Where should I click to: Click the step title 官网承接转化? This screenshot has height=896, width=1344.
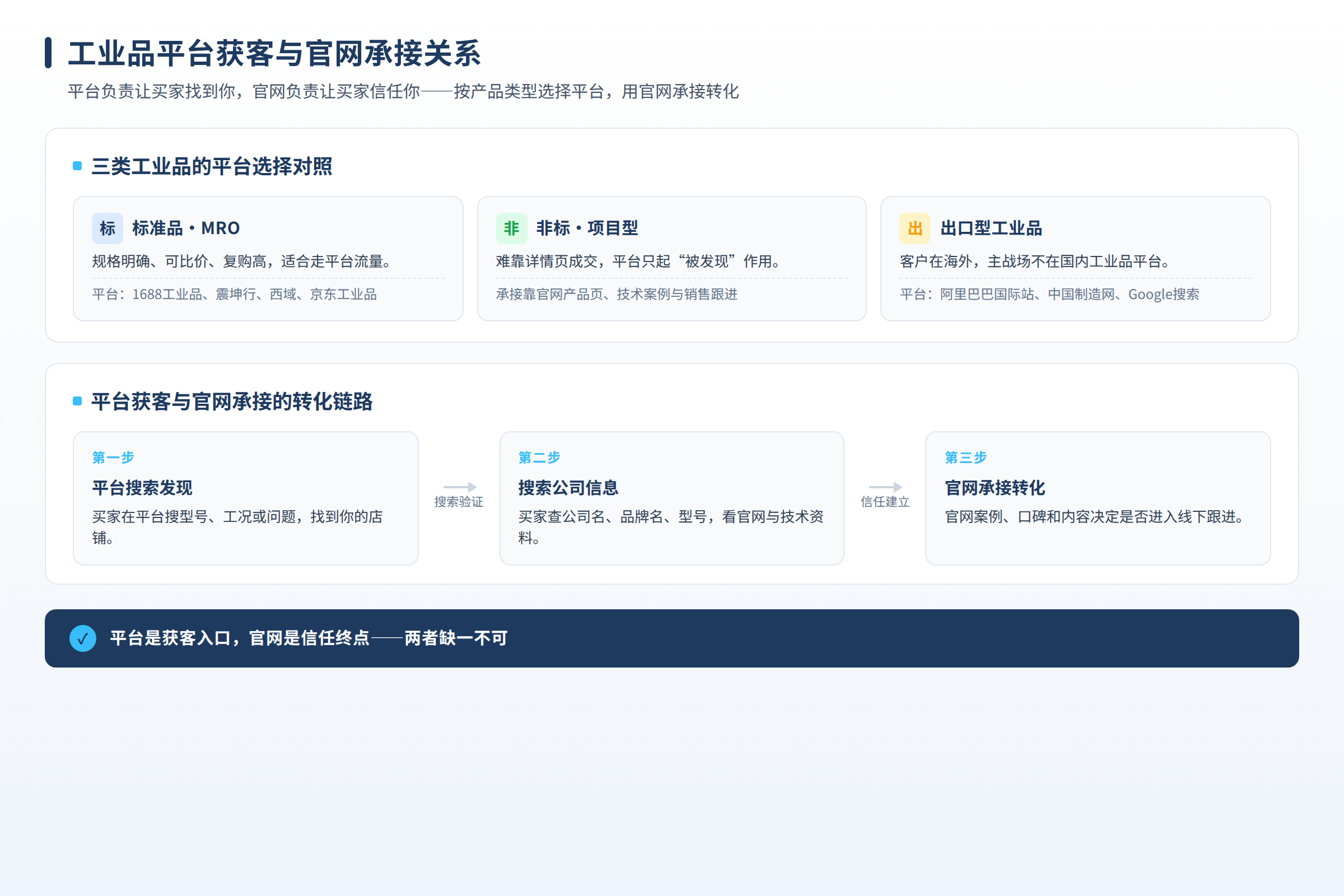pos(995,487)
